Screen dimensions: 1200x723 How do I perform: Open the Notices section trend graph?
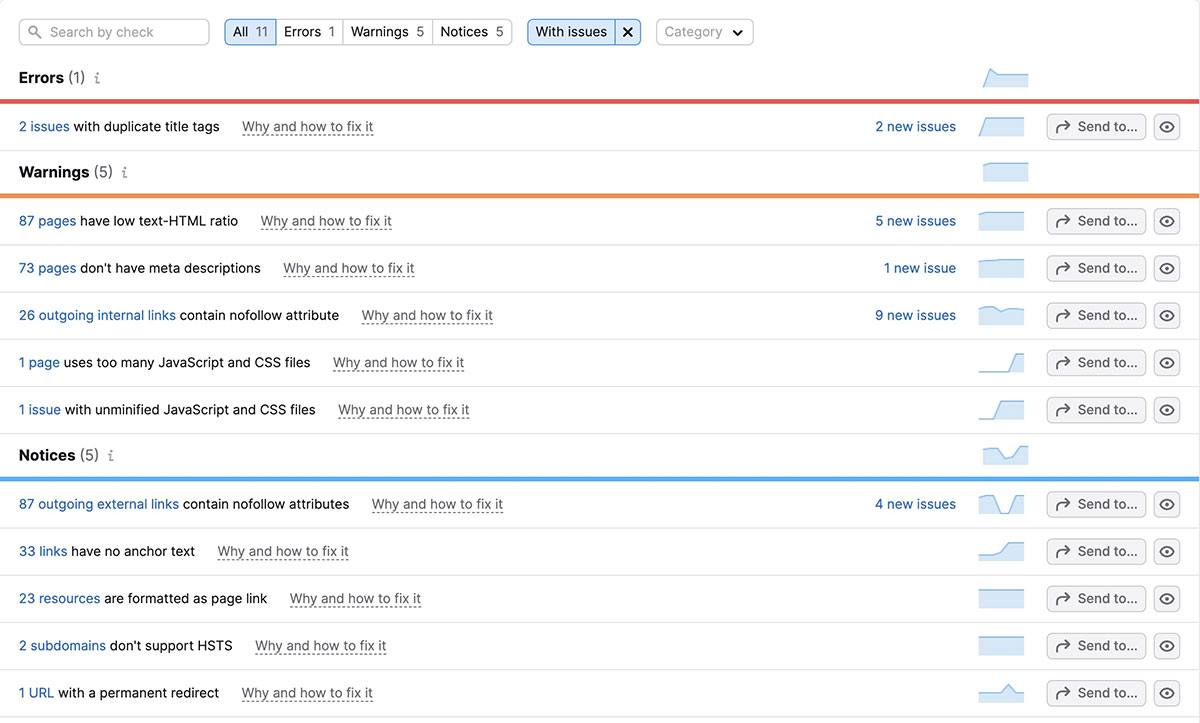tap(1005, 455)
